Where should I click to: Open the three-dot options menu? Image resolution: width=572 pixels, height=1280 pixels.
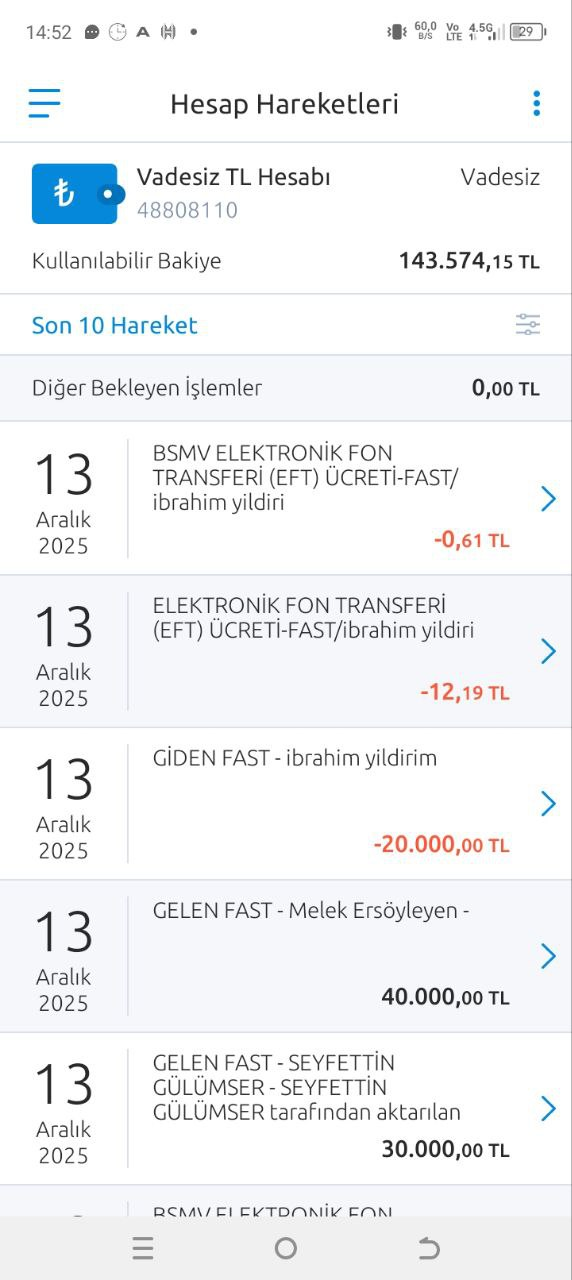[537, 103]
